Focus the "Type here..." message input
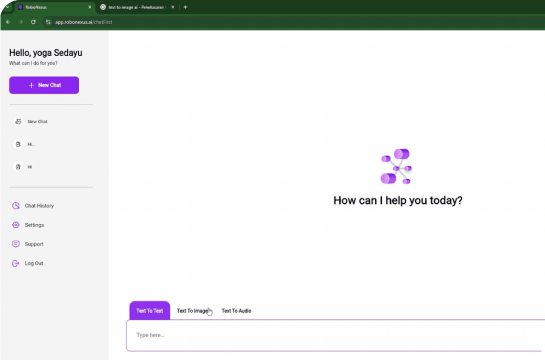 tap(335, 335)
